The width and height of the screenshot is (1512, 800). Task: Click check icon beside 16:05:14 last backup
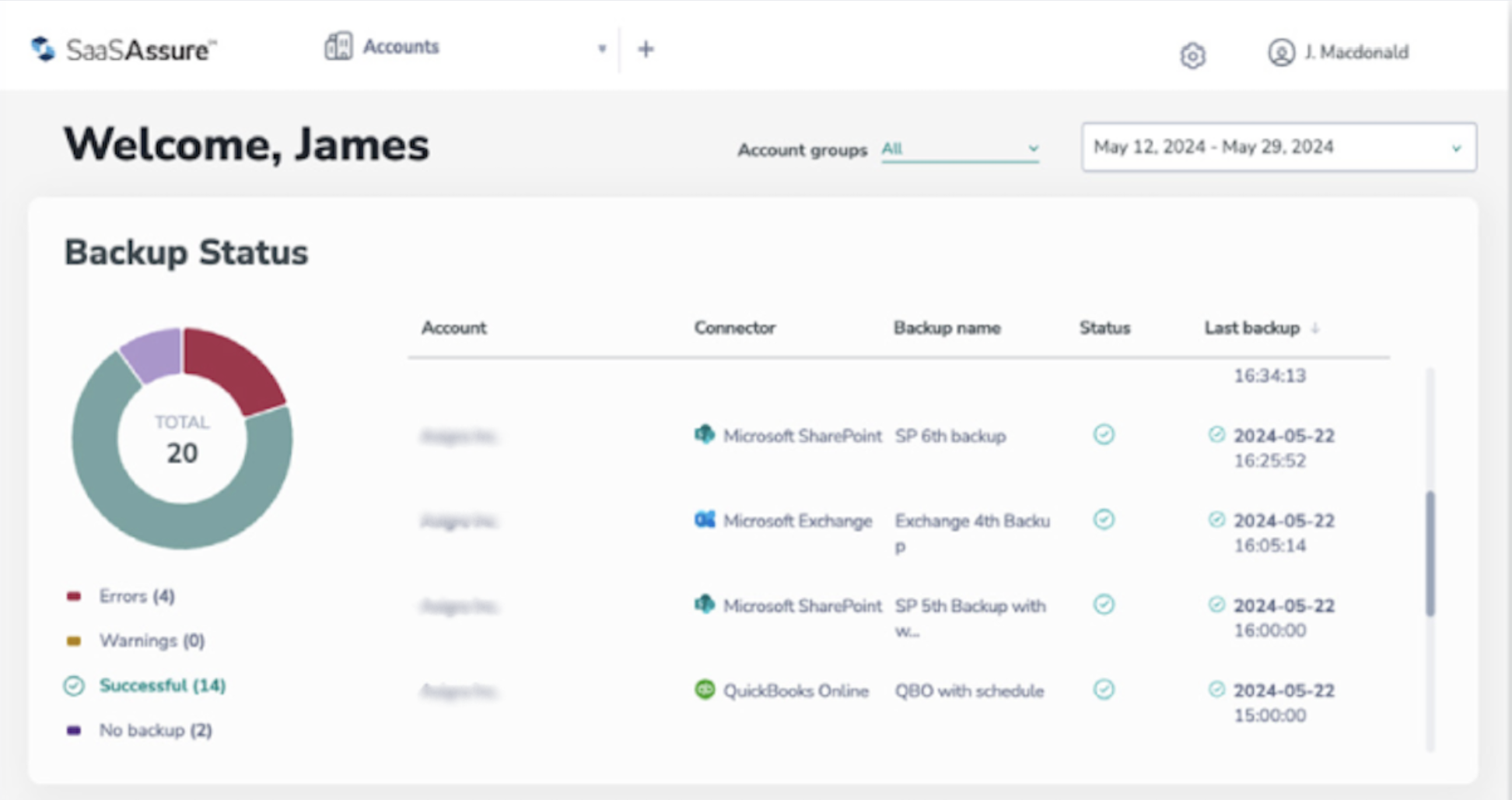point(1216,519)
